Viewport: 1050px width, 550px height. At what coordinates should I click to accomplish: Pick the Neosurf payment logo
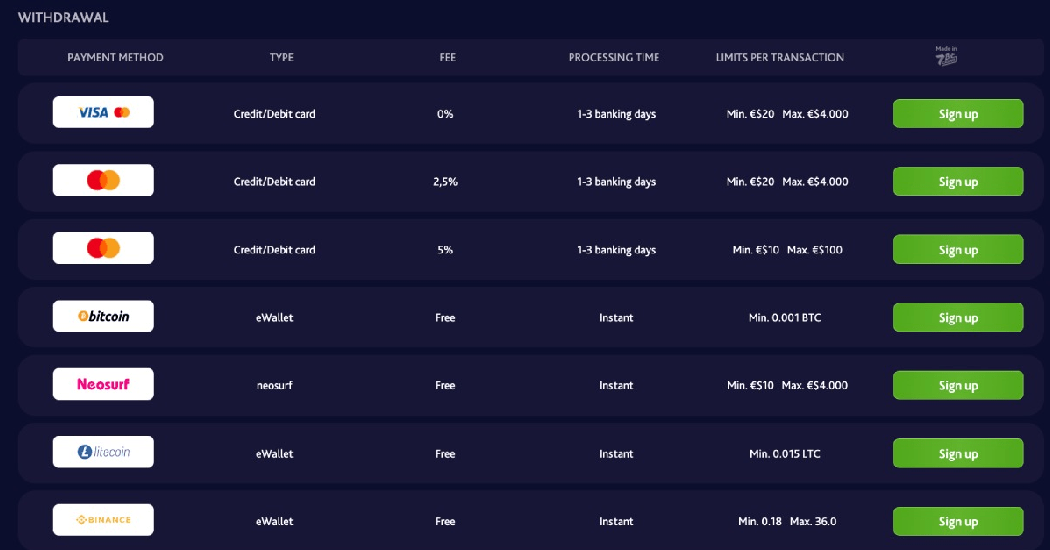click(x=103, y=384)
